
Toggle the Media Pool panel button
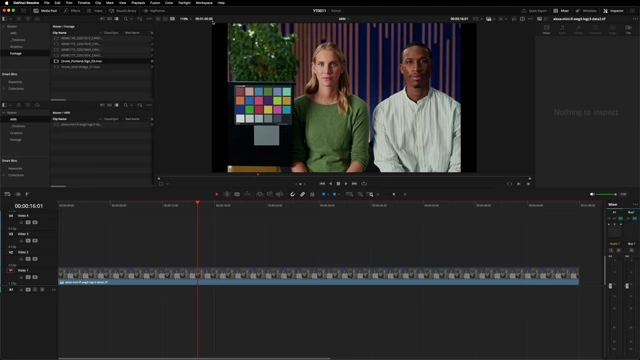[45, 11]
